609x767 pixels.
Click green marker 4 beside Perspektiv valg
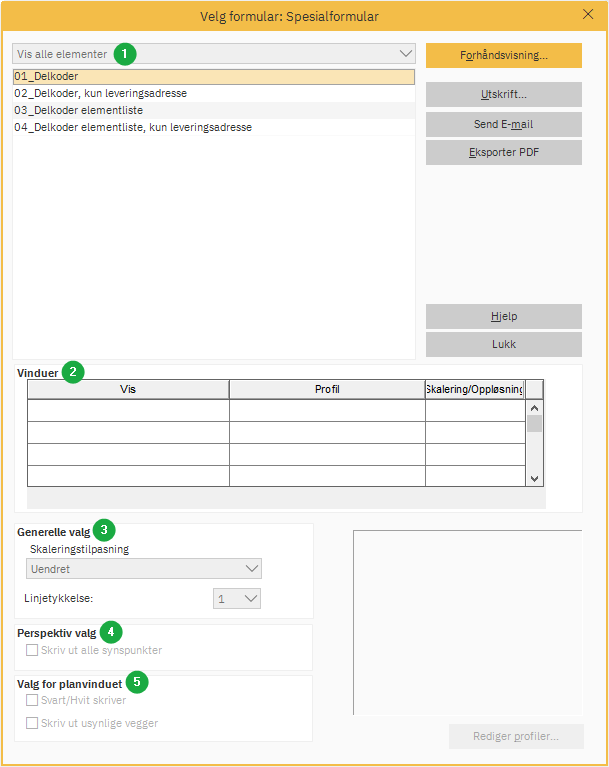click(x=111, y=632)
